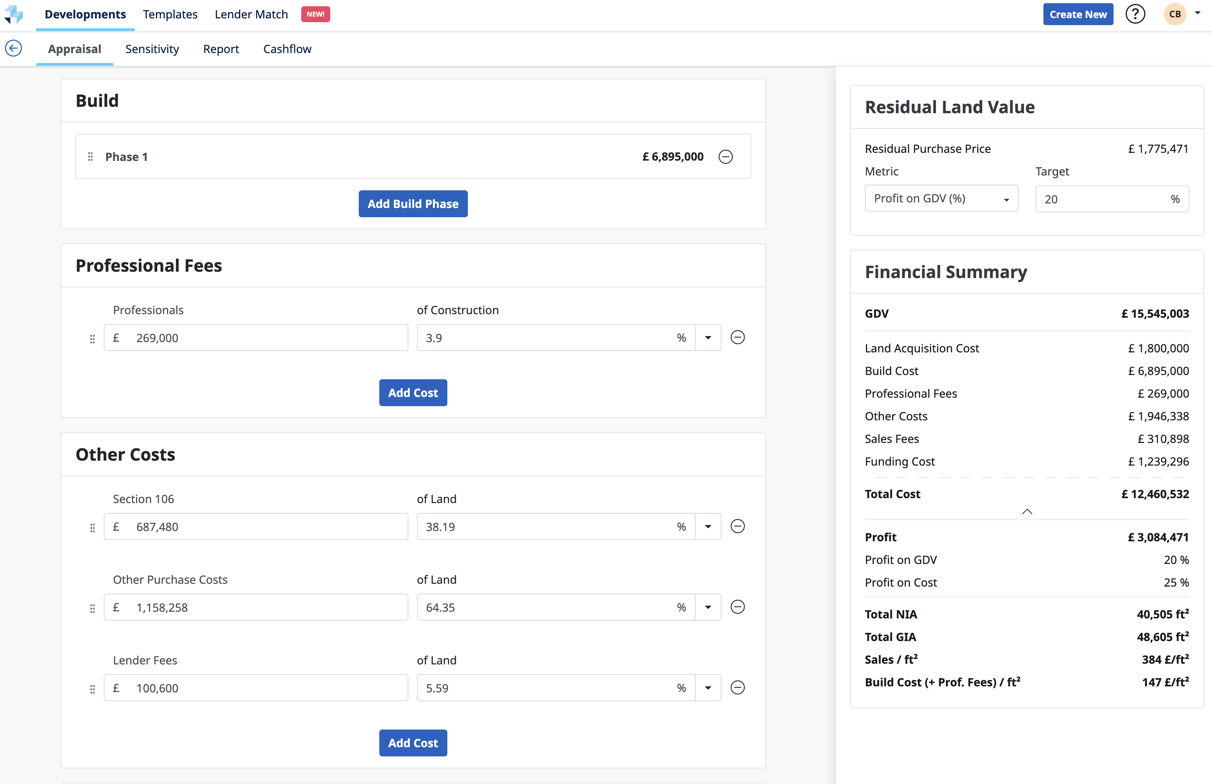Delete the Section 106 cost row
The width and height of the screenshot is (1212, 784).
[738, 527]
